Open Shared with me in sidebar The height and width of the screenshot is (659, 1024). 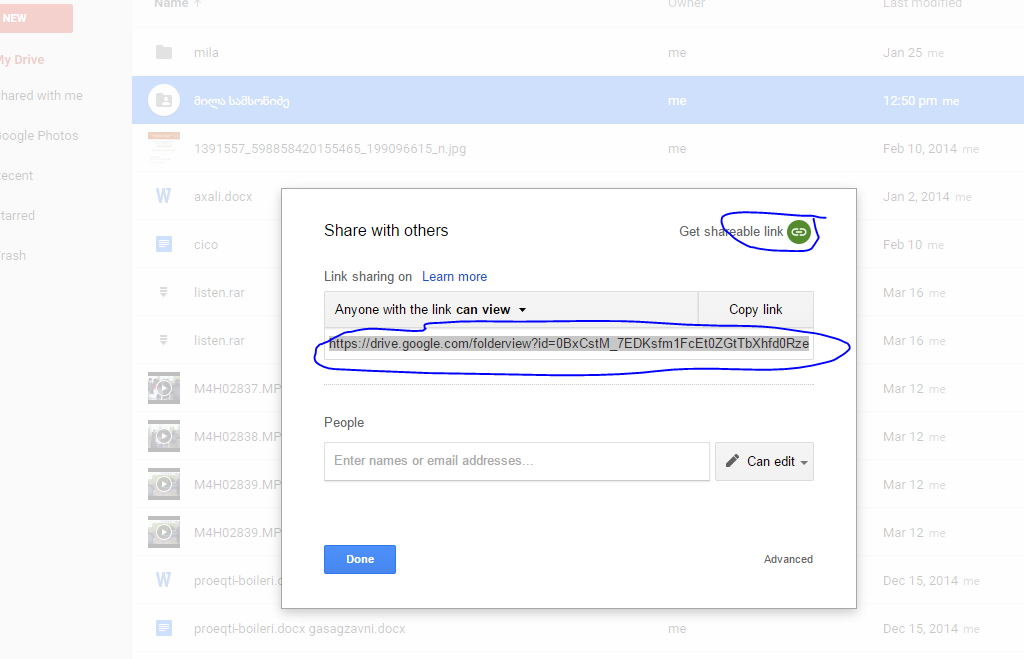pyautogui.click(x=41, y=95)
